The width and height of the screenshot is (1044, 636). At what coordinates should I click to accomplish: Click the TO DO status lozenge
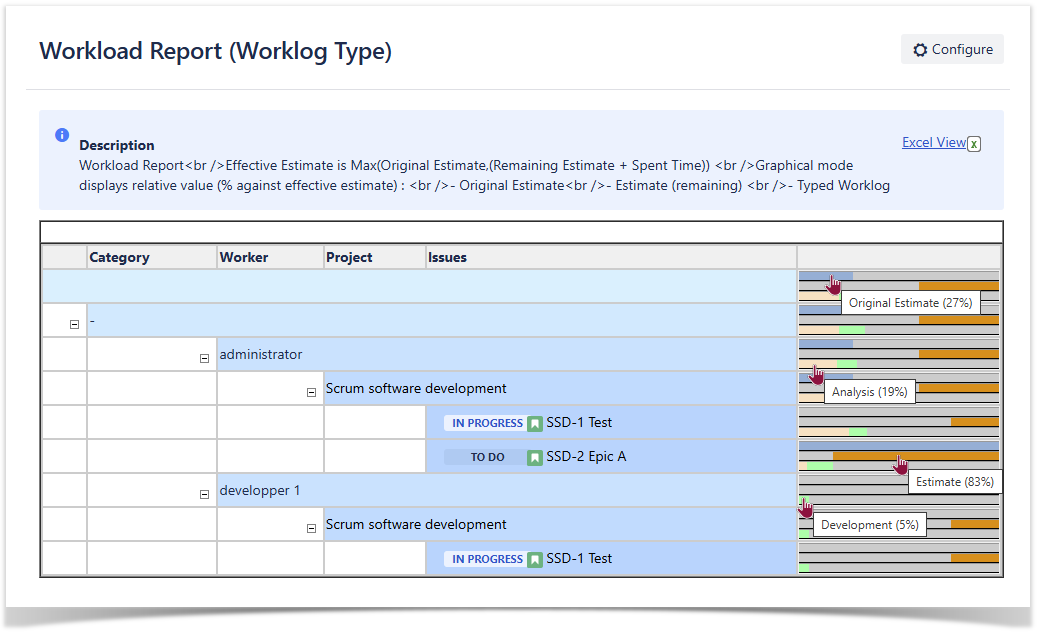(487, 457)
